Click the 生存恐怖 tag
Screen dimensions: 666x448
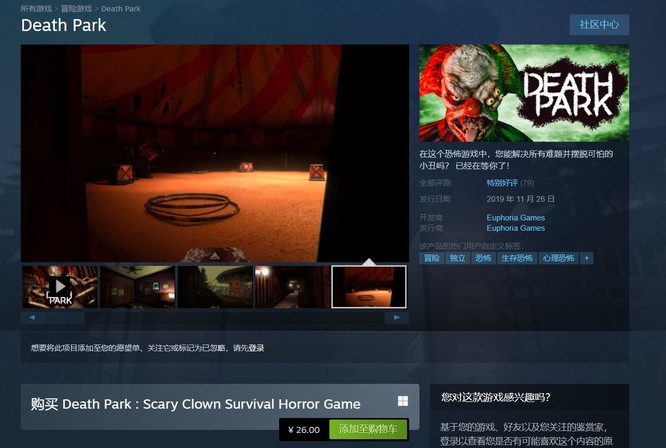click(517, 258)
